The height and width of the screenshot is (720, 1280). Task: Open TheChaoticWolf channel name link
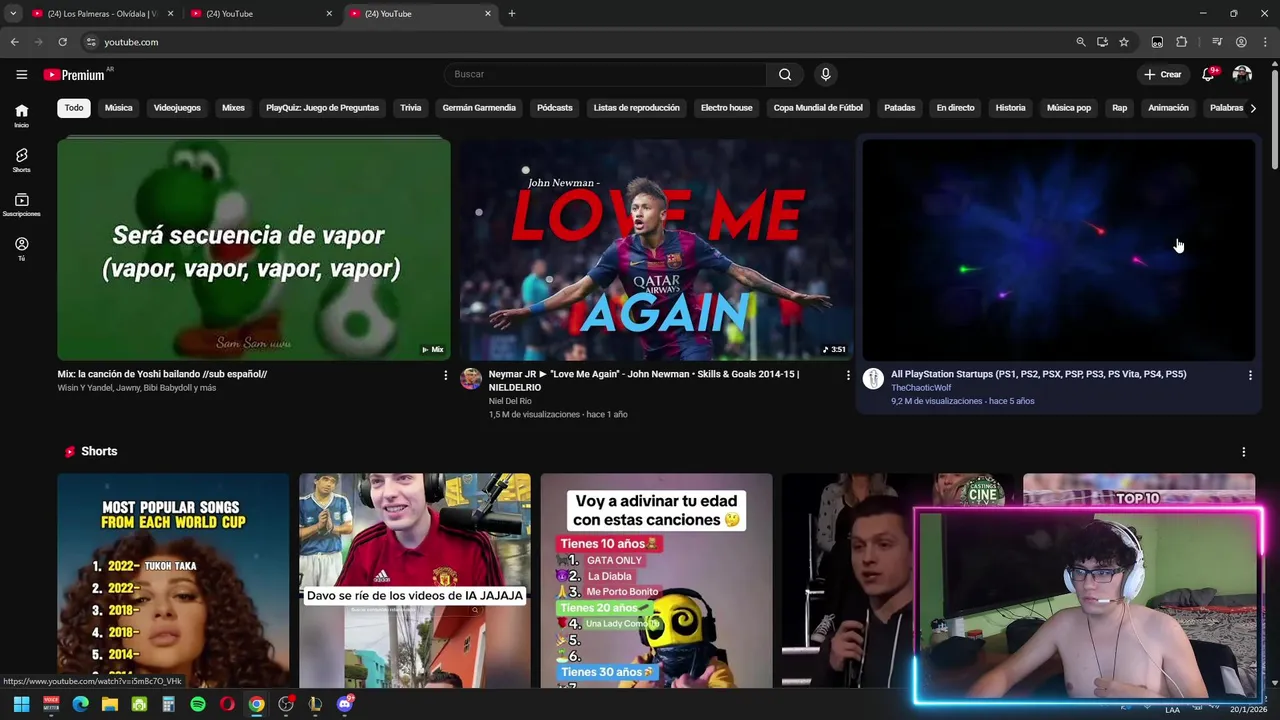coord(921,388)
